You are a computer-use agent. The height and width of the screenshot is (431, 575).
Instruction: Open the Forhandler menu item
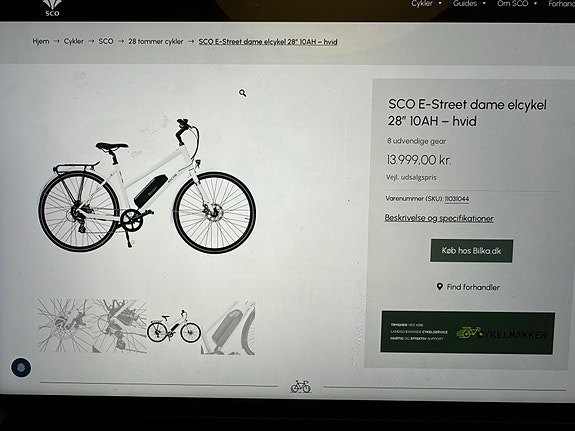click(561, 4)
